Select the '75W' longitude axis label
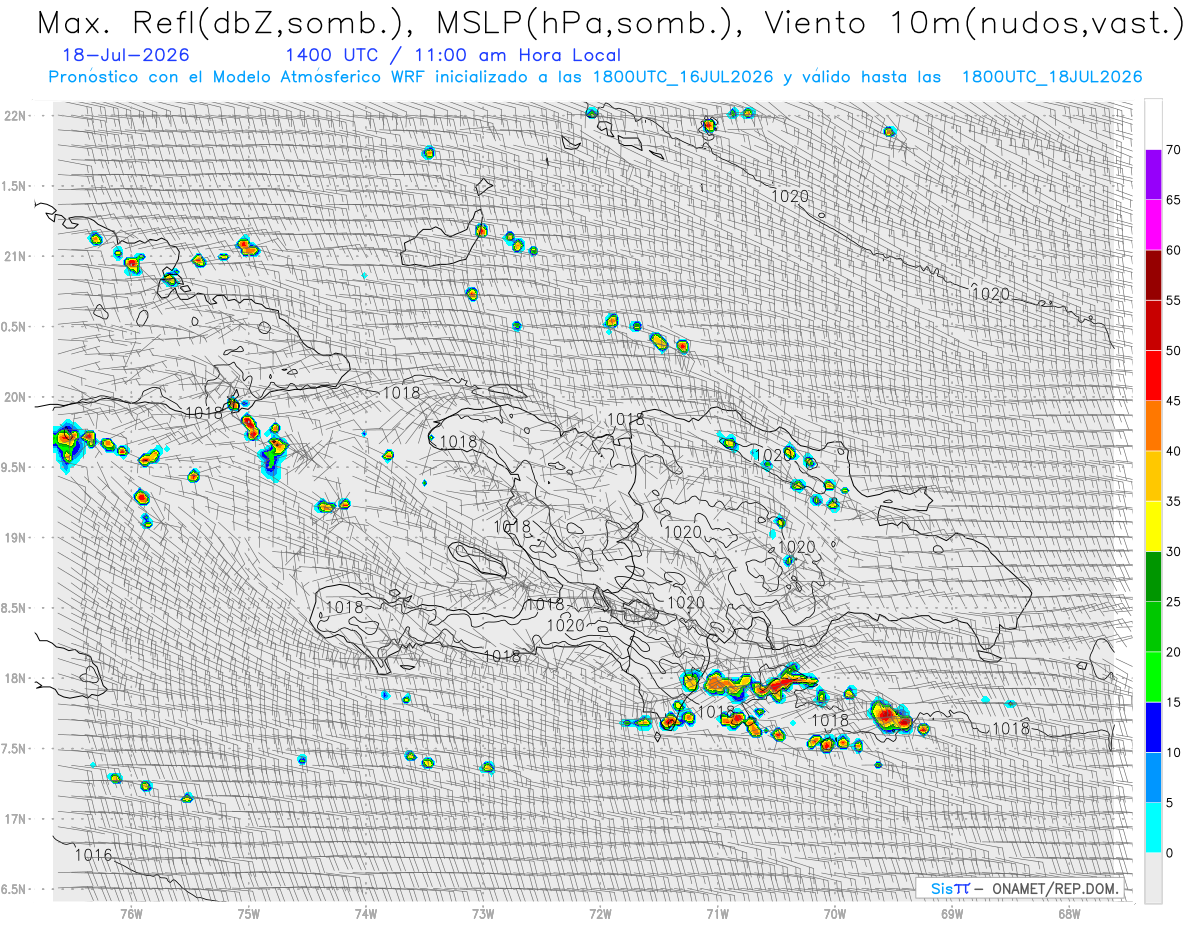1200x927 pixels. [x=249, y=914]
